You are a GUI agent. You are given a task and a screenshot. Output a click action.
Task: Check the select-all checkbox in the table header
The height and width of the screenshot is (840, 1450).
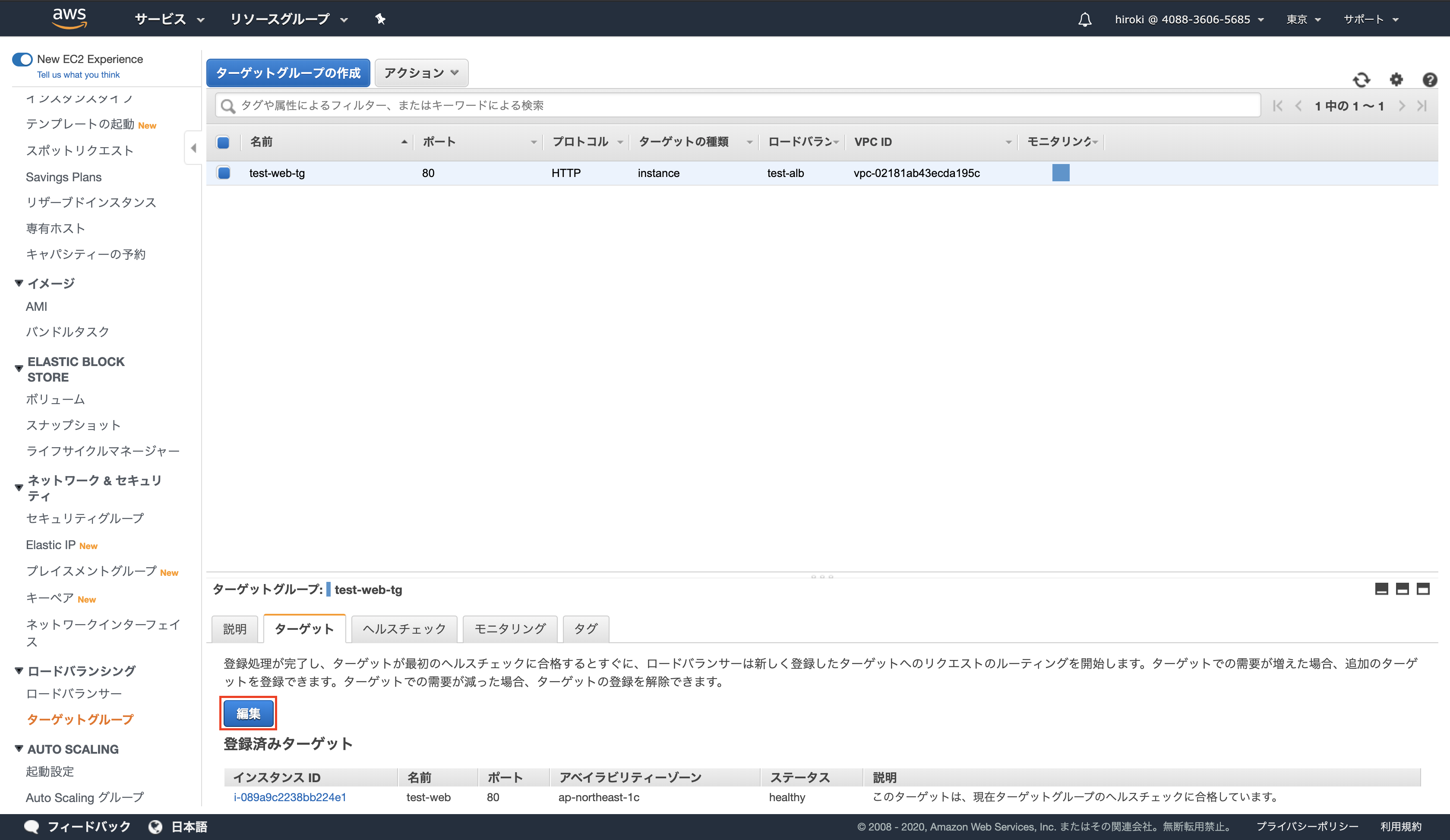coord(223,142)
